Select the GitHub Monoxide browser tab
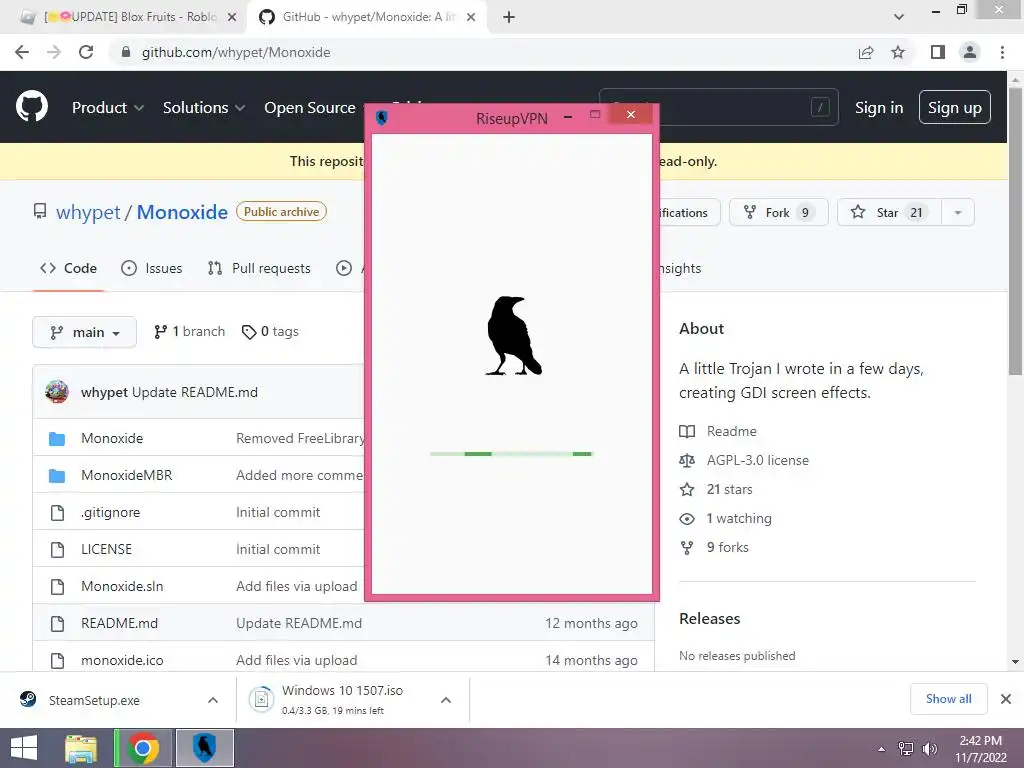1024x768 pixels. [367, 17]
